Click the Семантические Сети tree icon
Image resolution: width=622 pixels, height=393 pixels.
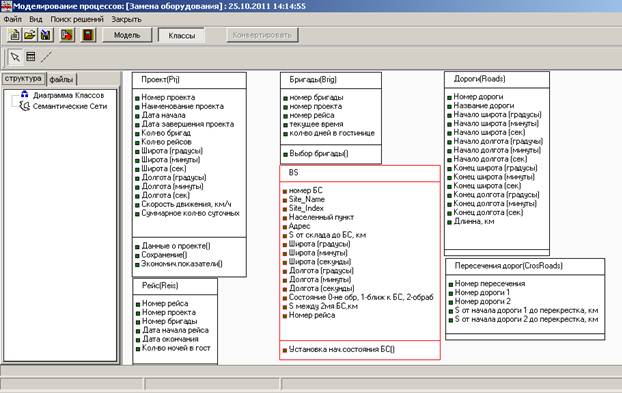coord(25,106)
